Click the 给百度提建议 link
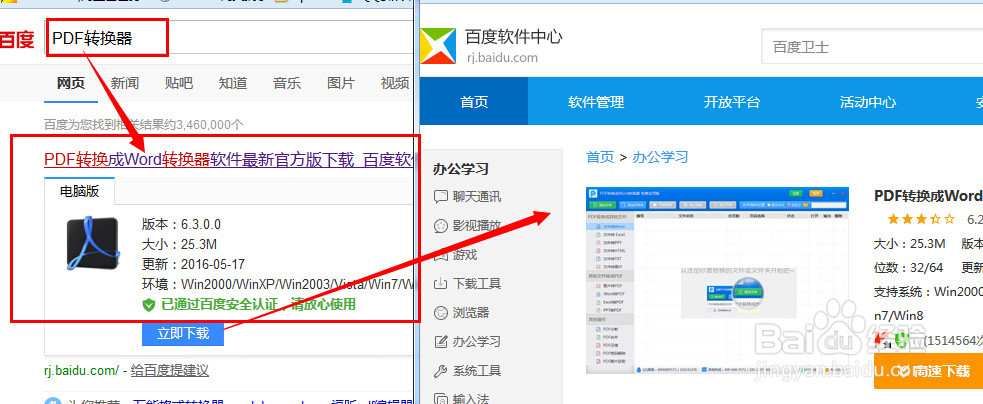Image resolution: width=983 pixels, height=404 pixels. click(169, 371)
